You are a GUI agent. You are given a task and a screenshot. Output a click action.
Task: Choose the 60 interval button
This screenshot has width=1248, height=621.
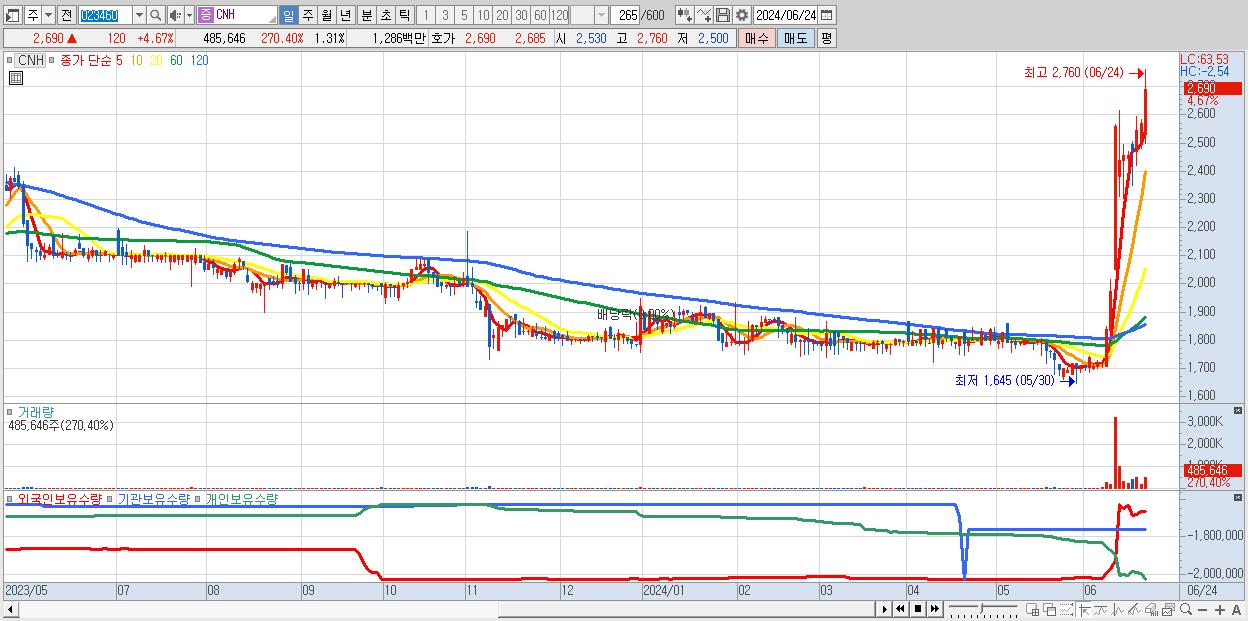540,15
